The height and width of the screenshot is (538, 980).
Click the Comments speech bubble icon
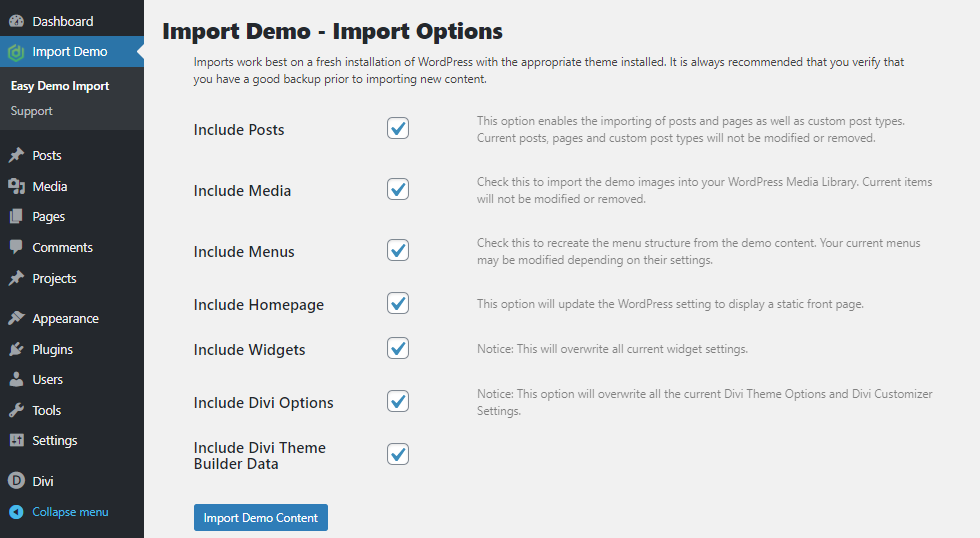tap(16, 248)
